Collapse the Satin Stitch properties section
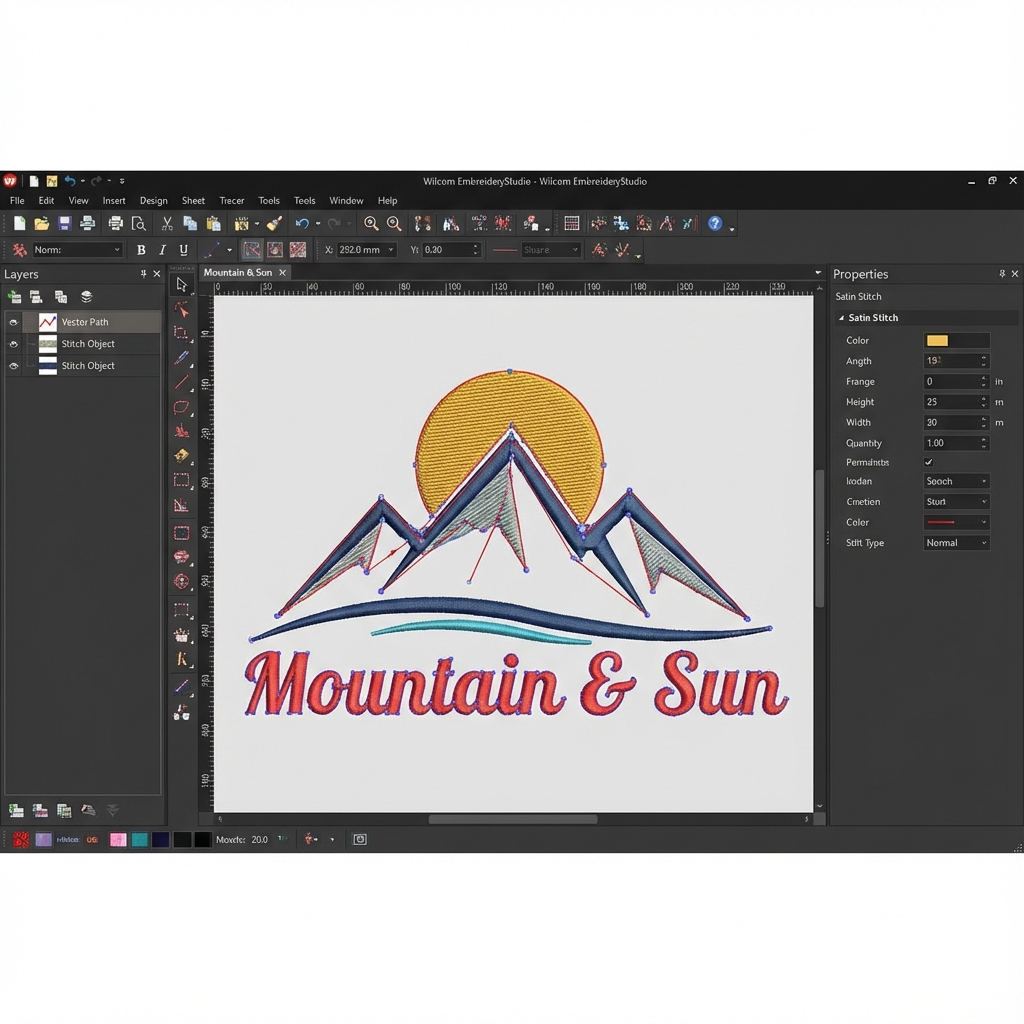This screenshot has width=1024, height=1024. 841,318
